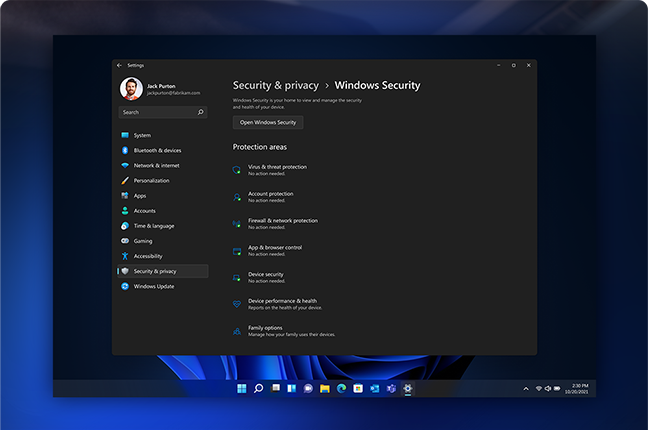648x430 pixels.
Task: Open taskbar Search magnifier
Action: (258, 389)
